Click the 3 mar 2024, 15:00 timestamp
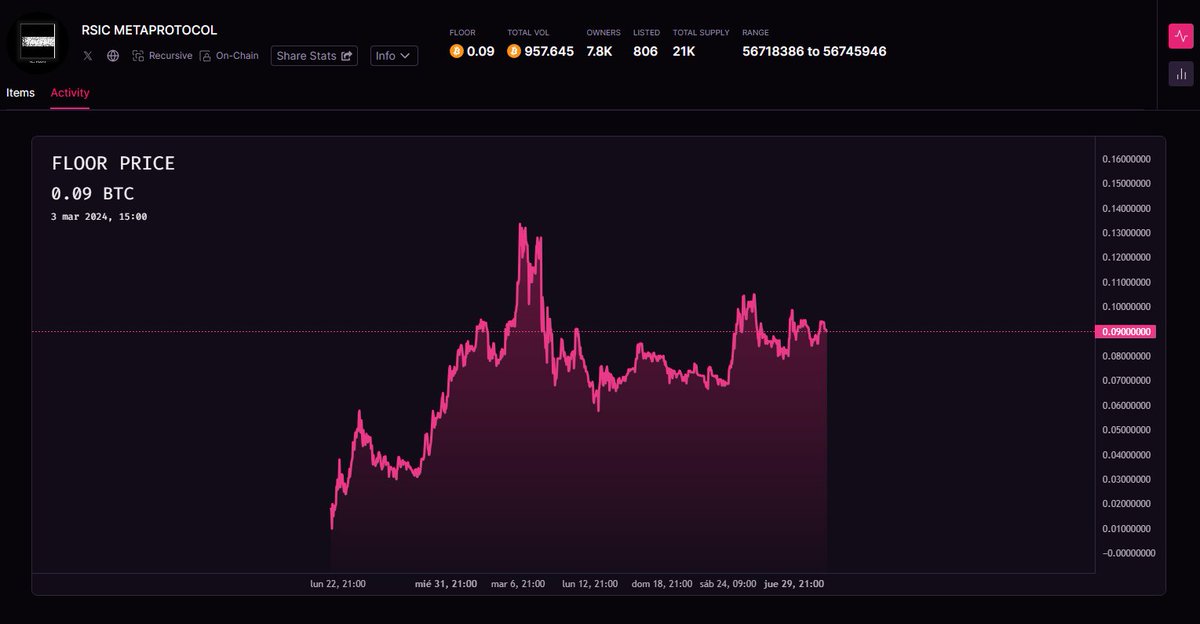This screenshot has height=624, width=1200. click(x=99, y=216)
